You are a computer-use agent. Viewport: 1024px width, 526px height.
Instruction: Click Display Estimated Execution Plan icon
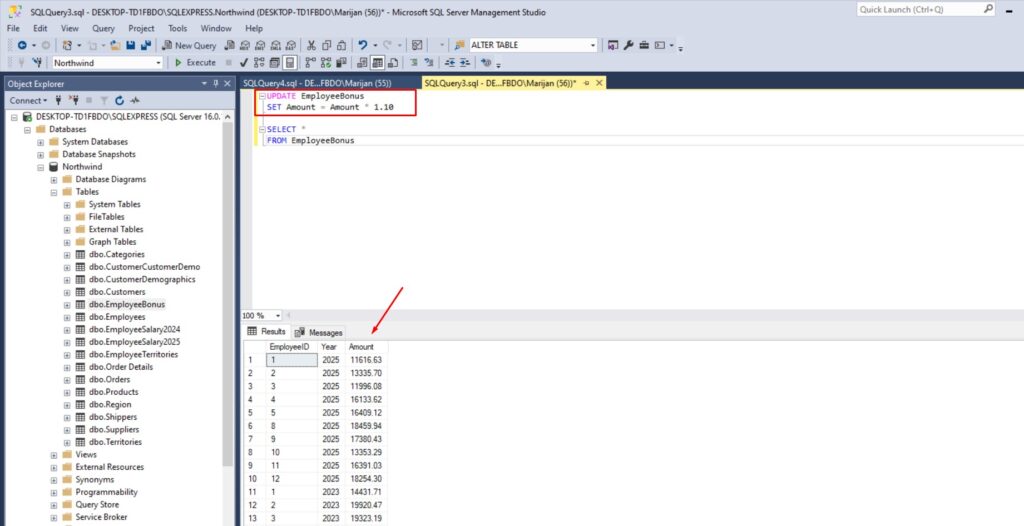259,63
